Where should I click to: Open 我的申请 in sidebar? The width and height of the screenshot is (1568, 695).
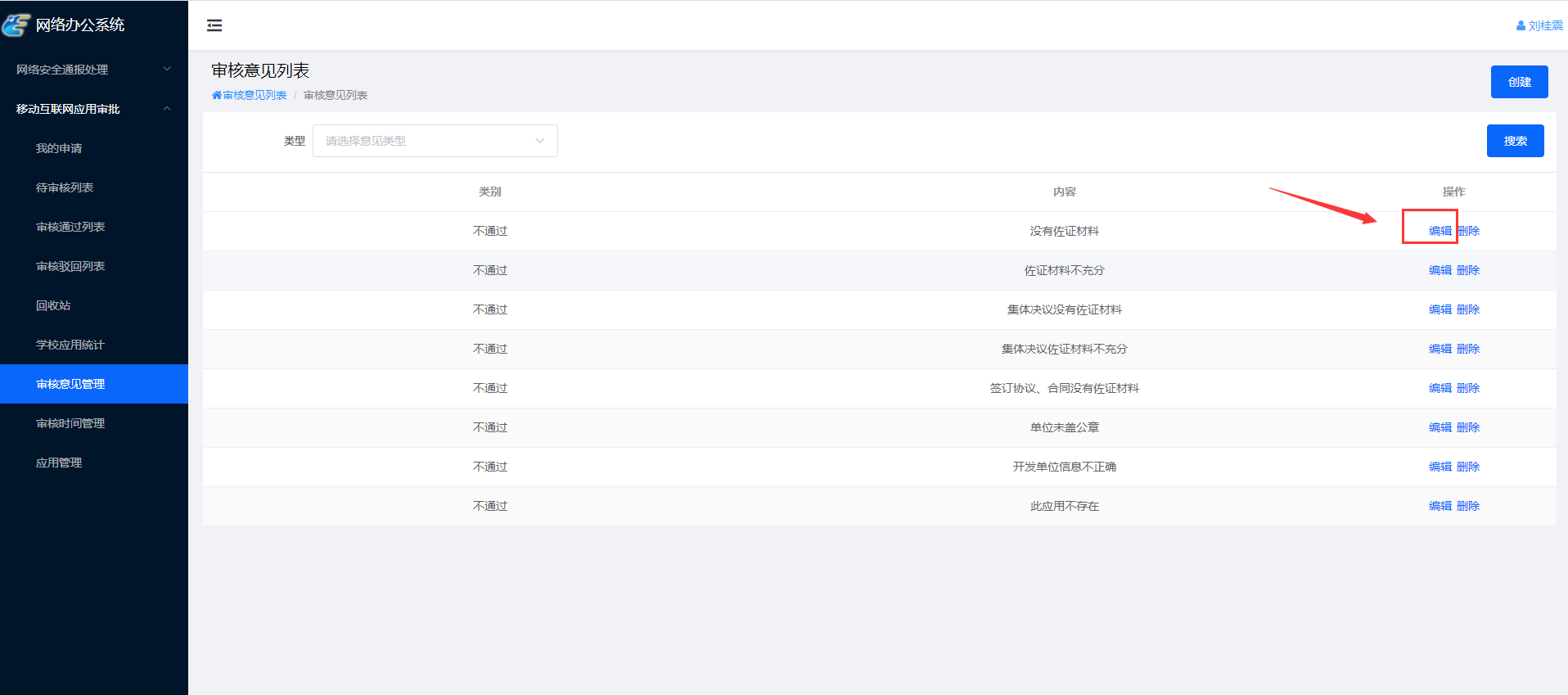coord(59,148)
